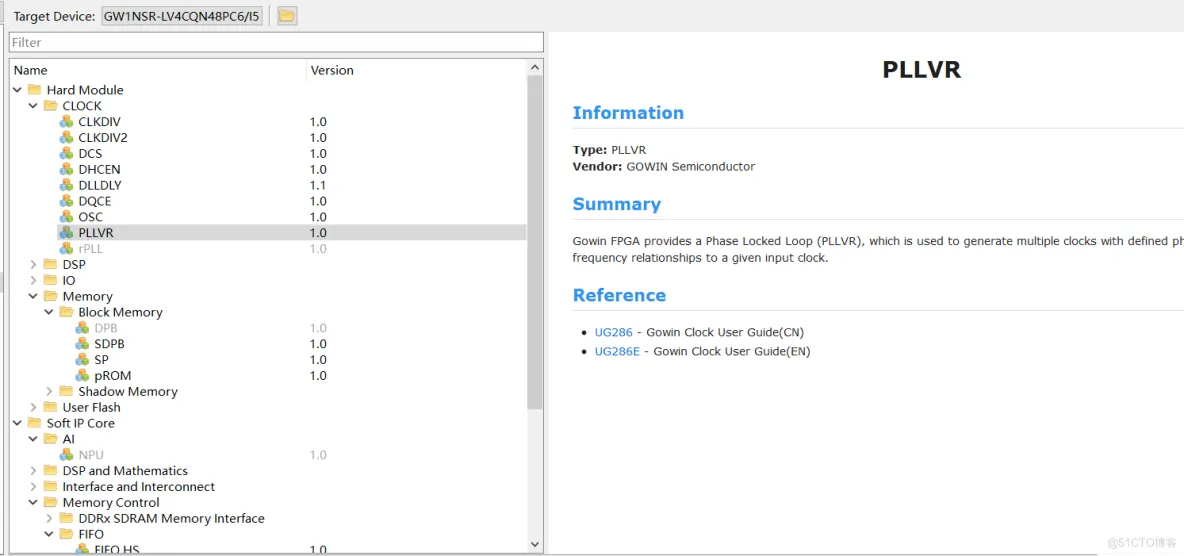This screenshot has height=556, width=1184.
Task: Expand the DSP tree node under Hard Module
Action: click(x=33, y=264)
